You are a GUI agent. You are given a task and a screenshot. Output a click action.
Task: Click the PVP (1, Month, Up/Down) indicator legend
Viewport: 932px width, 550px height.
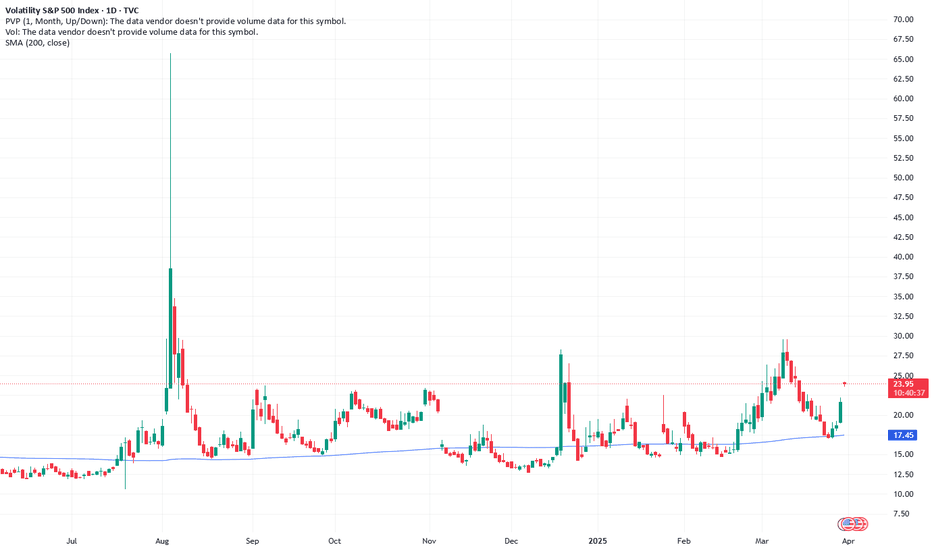(175, 21)
